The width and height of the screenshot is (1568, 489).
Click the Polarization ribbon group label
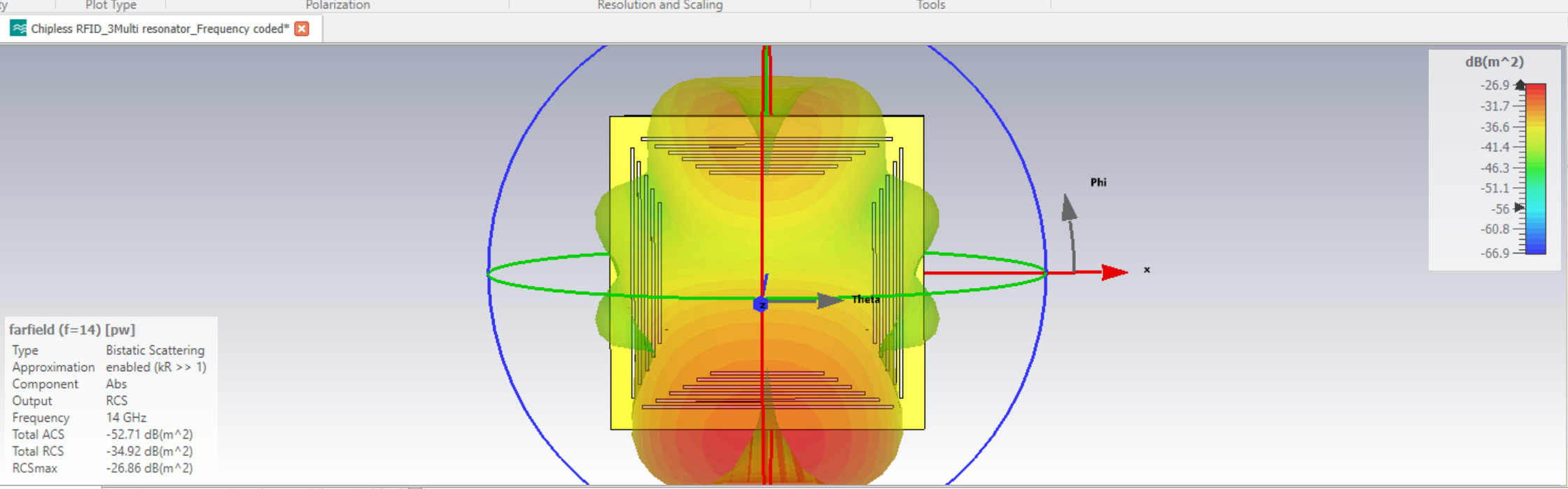tap(337, 6)
